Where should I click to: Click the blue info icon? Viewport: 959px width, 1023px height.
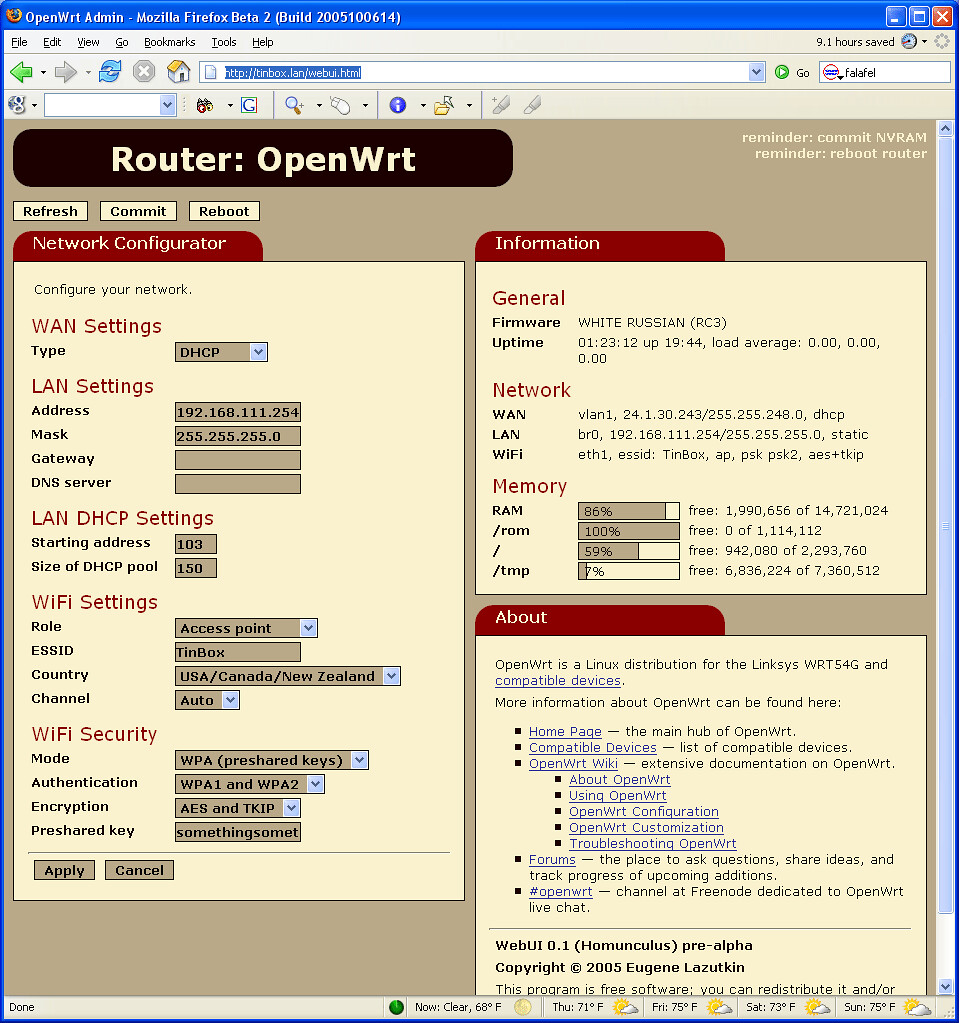click(x=397, y=105)
